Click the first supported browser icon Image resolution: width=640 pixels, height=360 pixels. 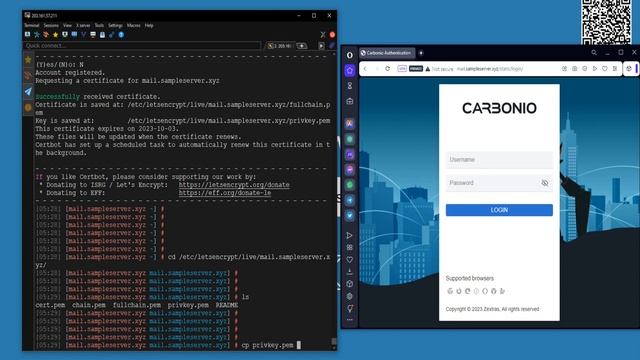click(450, 291)
